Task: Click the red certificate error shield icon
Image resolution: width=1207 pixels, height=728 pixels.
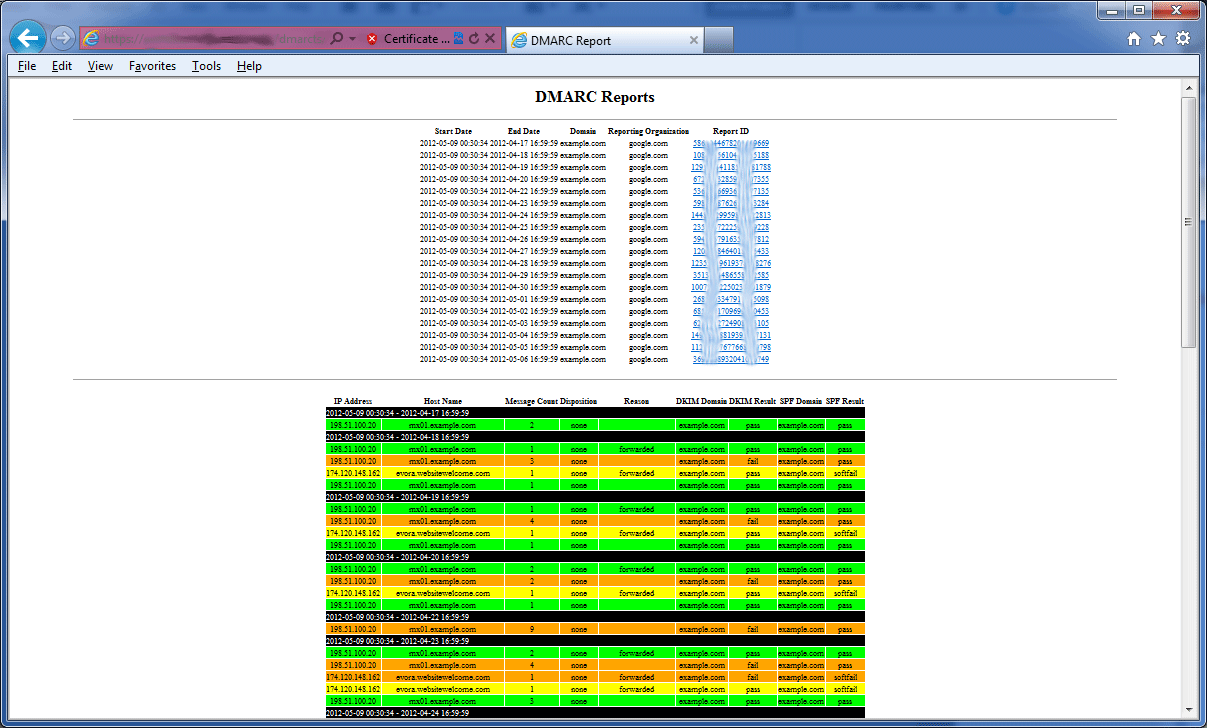Action: point(372,39)
